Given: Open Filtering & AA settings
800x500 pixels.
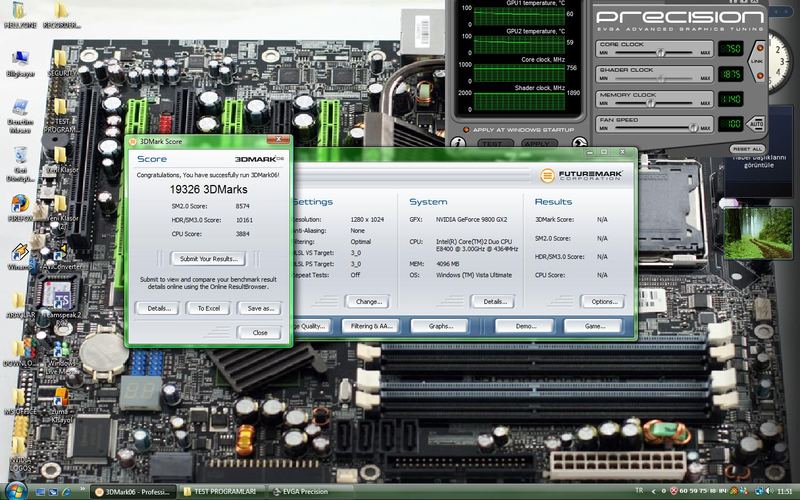Looking at the screenshot, I should (371, 326).
